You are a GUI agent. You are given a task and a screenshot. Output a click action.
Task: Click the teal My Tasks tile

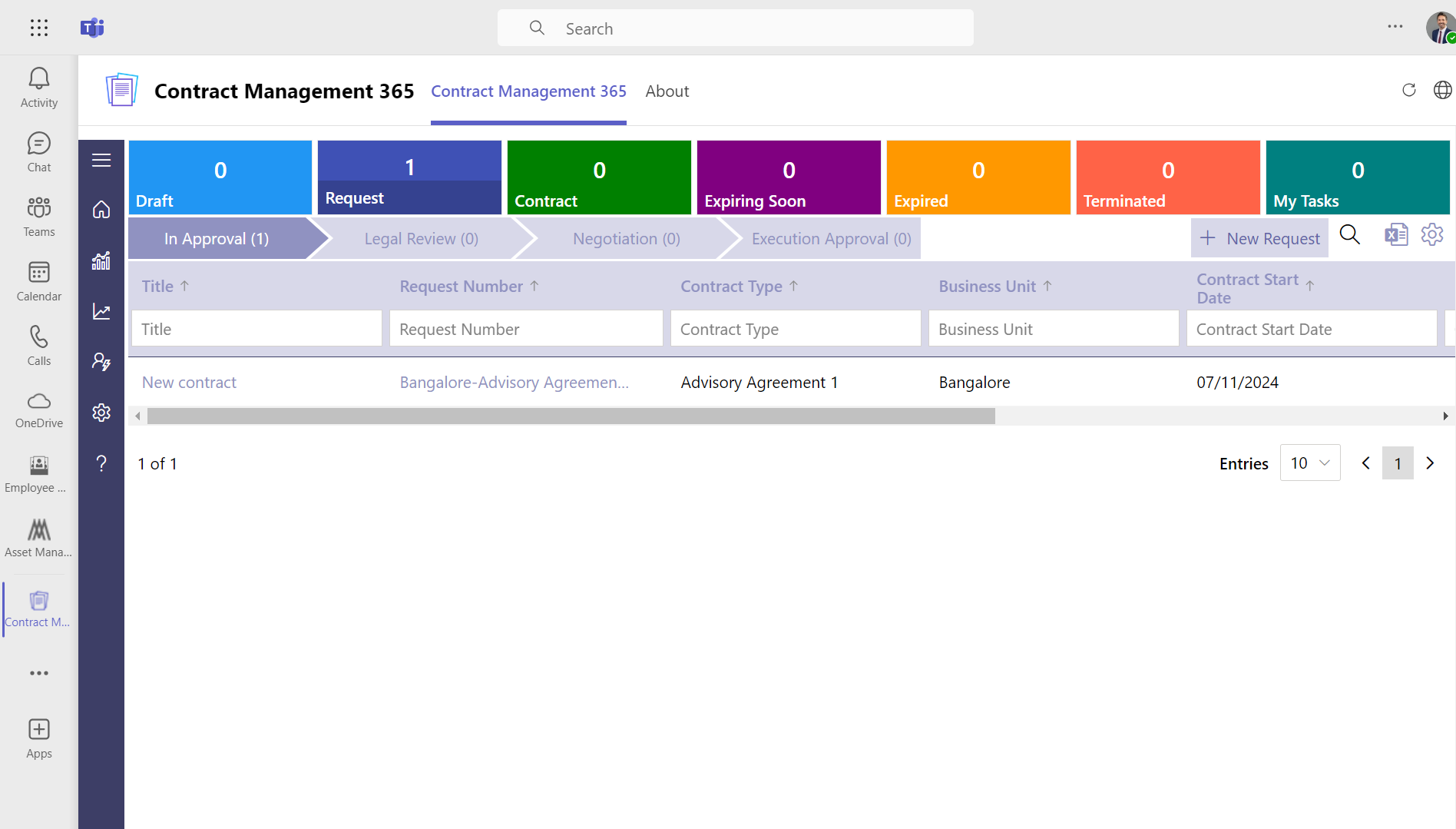tap(1358, 177)
